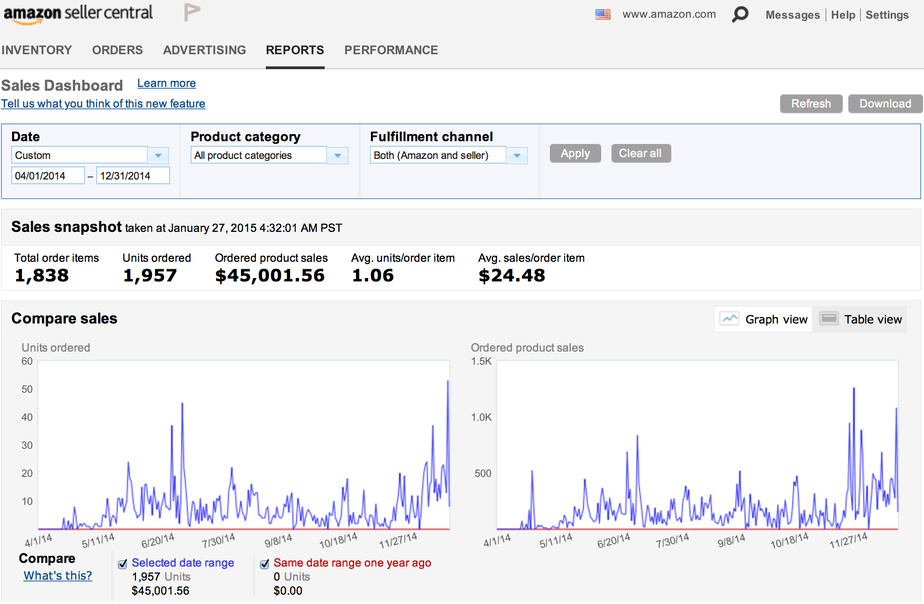Click the Amazon Seller Central logo
The image size is (924, 604).
[78, 14]
